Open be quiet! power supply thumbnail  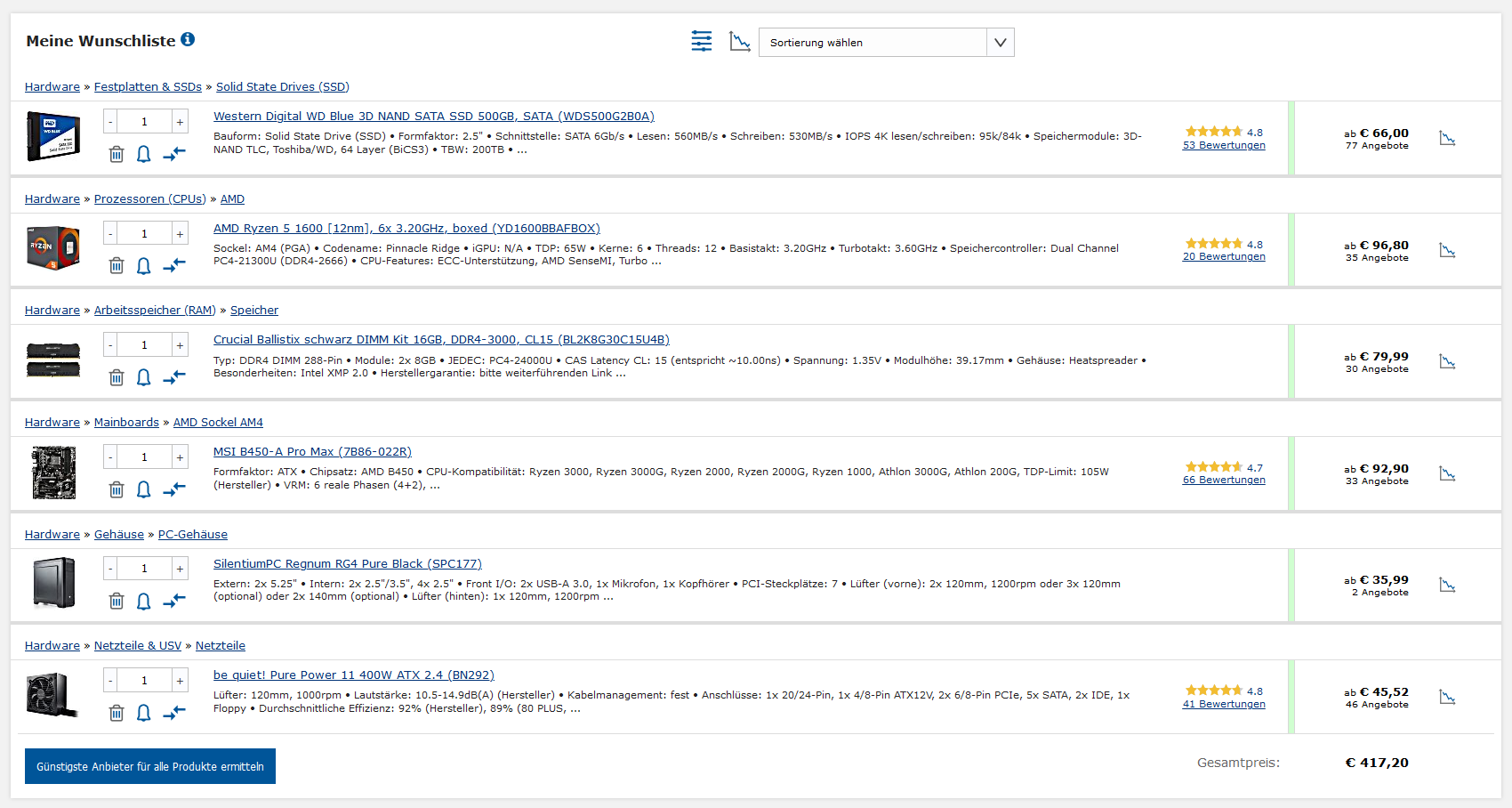52,695
